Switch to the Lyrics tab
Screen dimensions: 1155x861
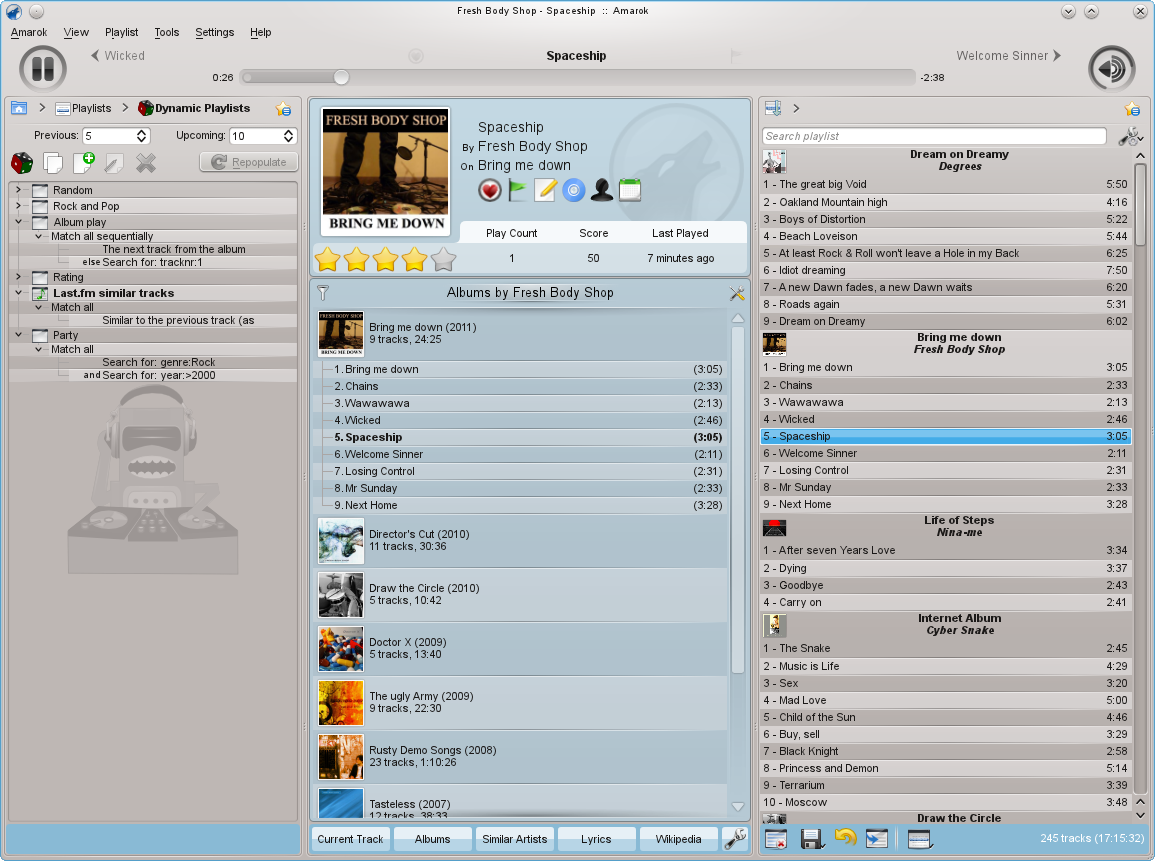[597, 839]
